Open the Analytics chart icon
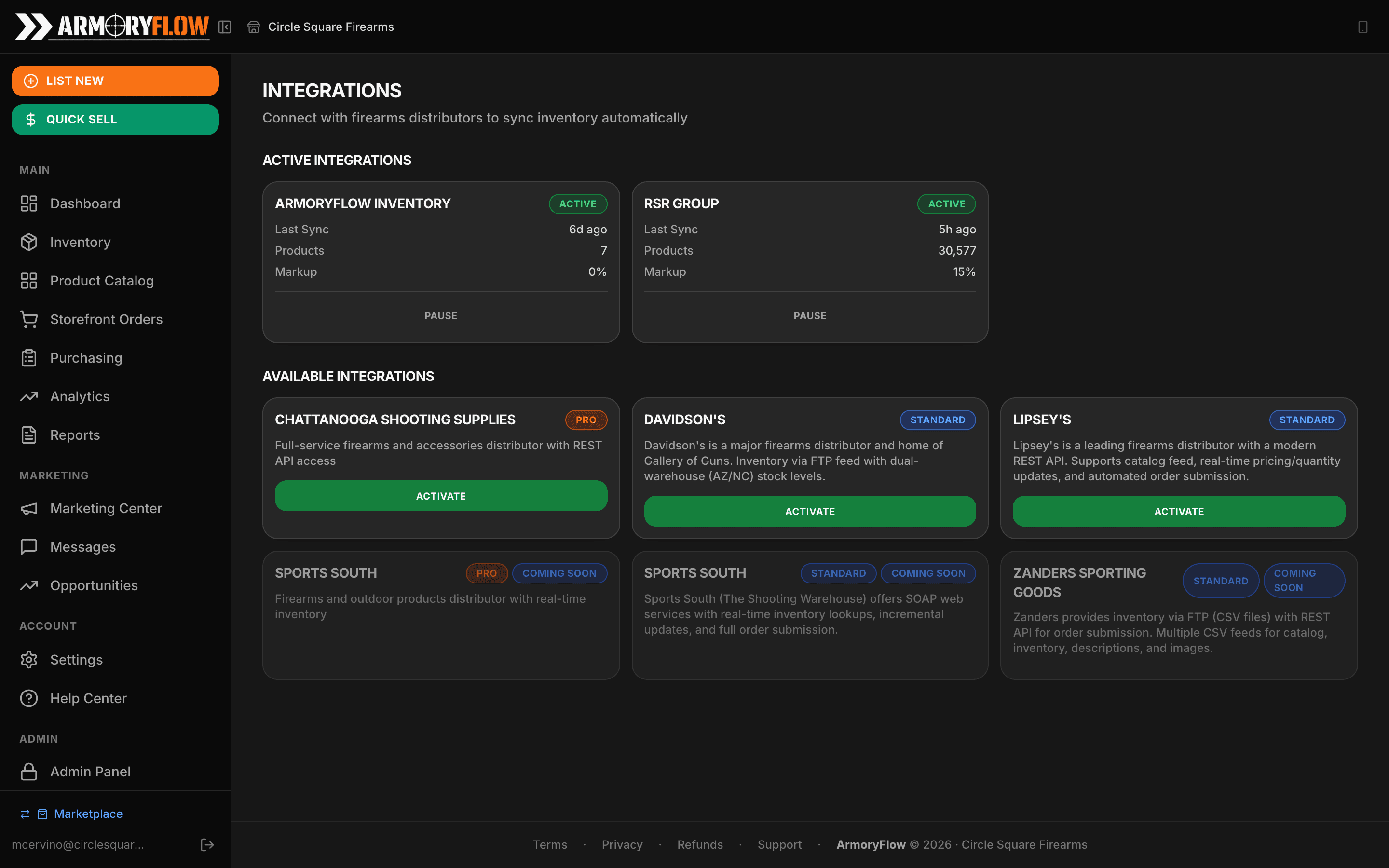Screen dimensions: 1389x868 pyautogui.click(x=29, y=395)
